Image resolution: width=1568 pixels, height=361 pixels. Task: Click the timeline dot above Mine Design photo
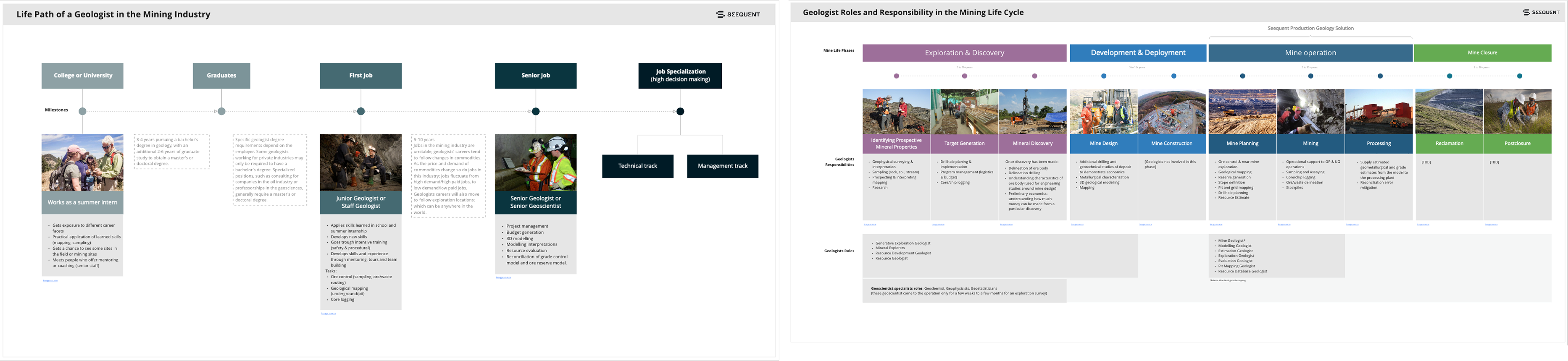pyautogui.click(x=1104, y=76)
